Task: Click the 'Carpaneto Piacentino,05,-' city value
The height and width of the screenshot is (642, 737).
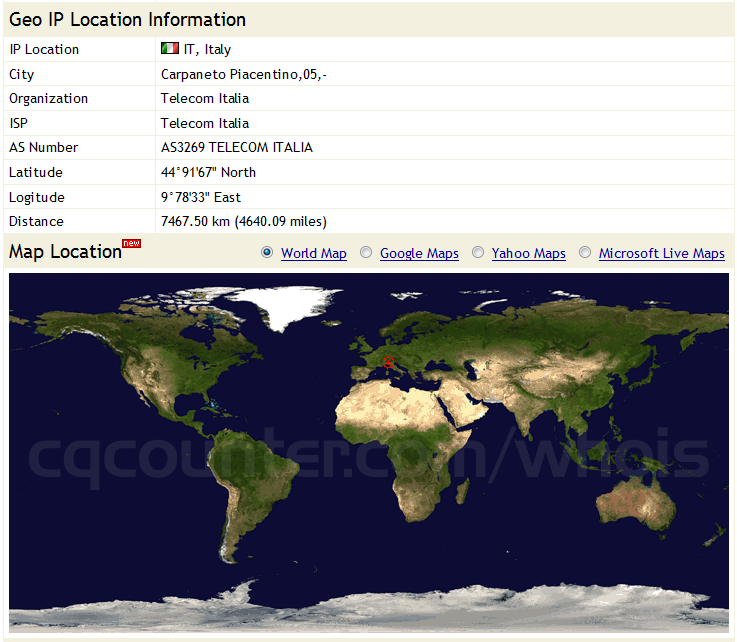Action: (243, 74)
